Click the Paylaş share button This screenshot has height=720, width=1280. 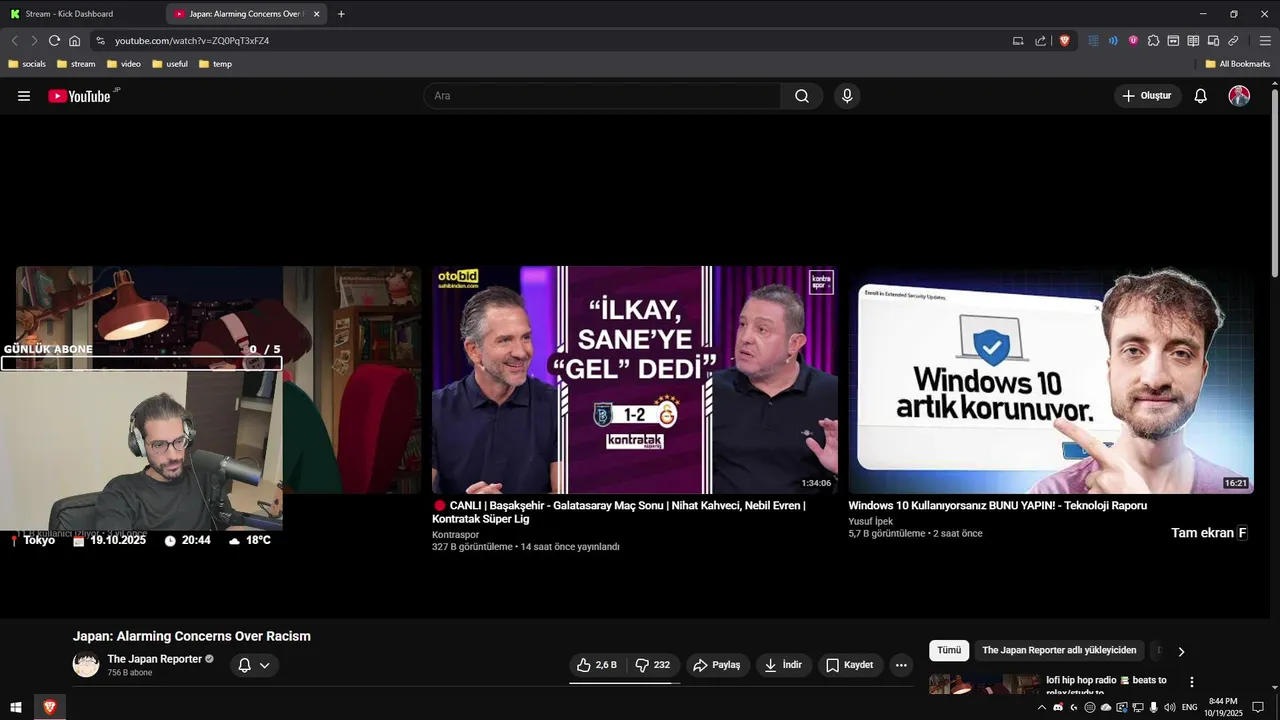(717, 665)
